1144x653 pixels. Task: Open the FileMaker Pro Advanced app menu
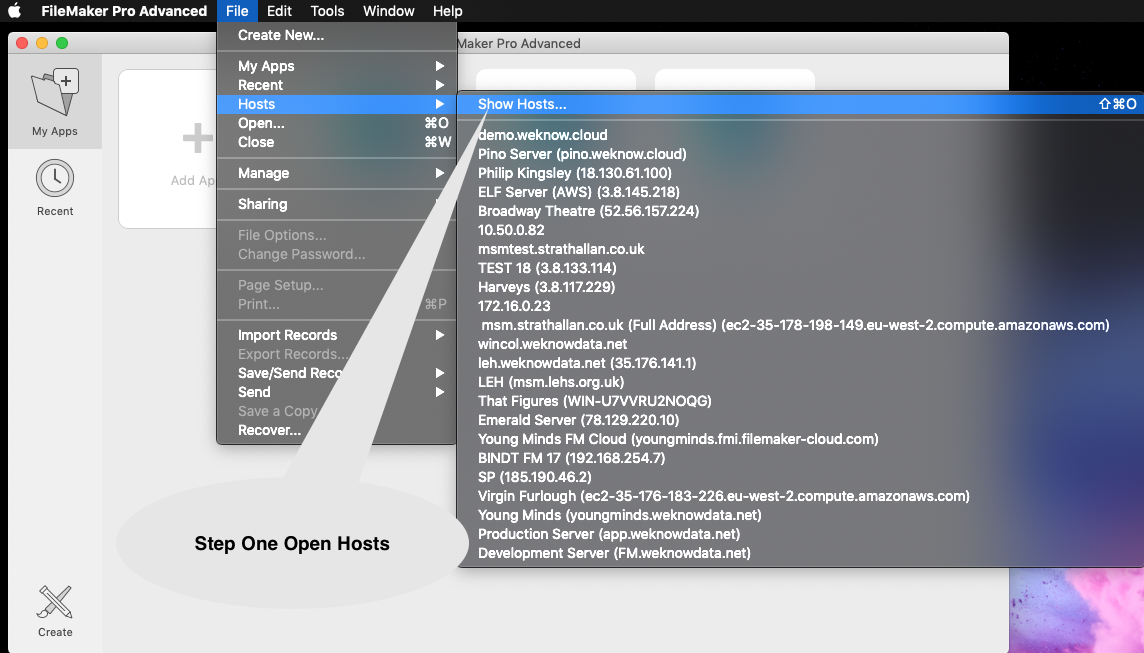click(x=124, y=11)
